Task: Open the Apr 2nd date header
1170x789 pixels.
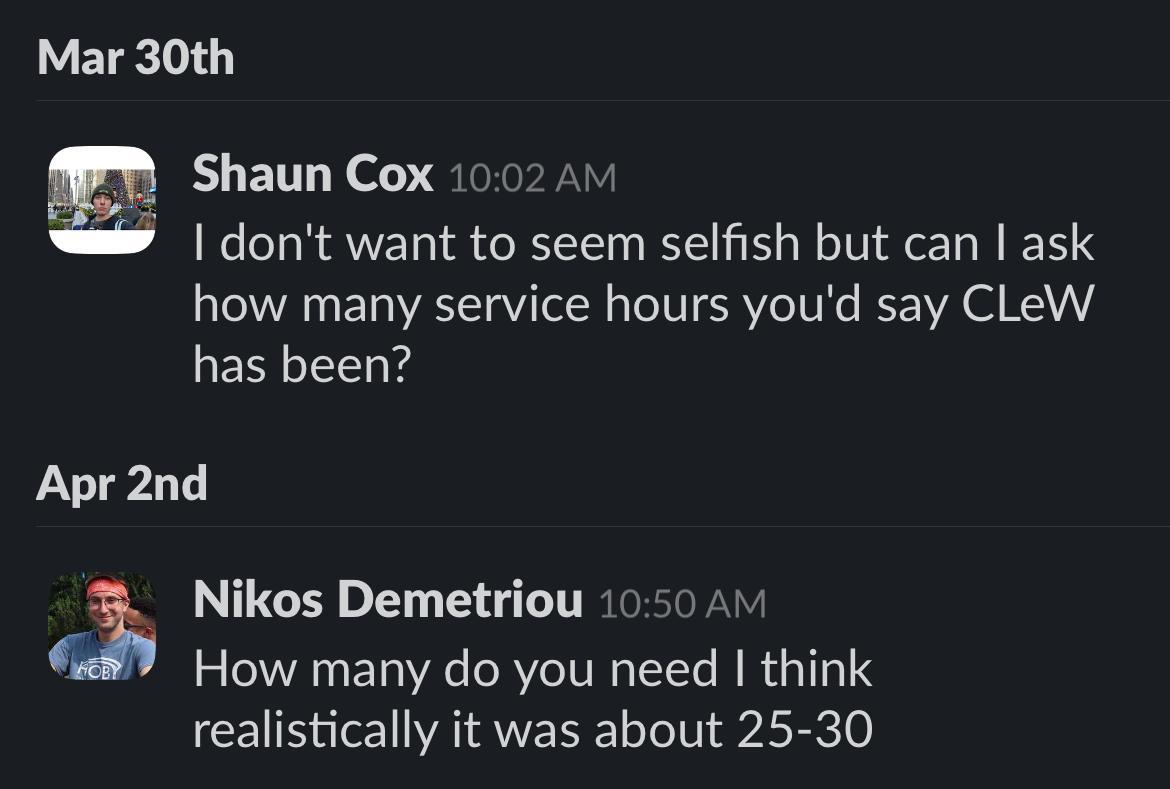Action: click(122, 484)
